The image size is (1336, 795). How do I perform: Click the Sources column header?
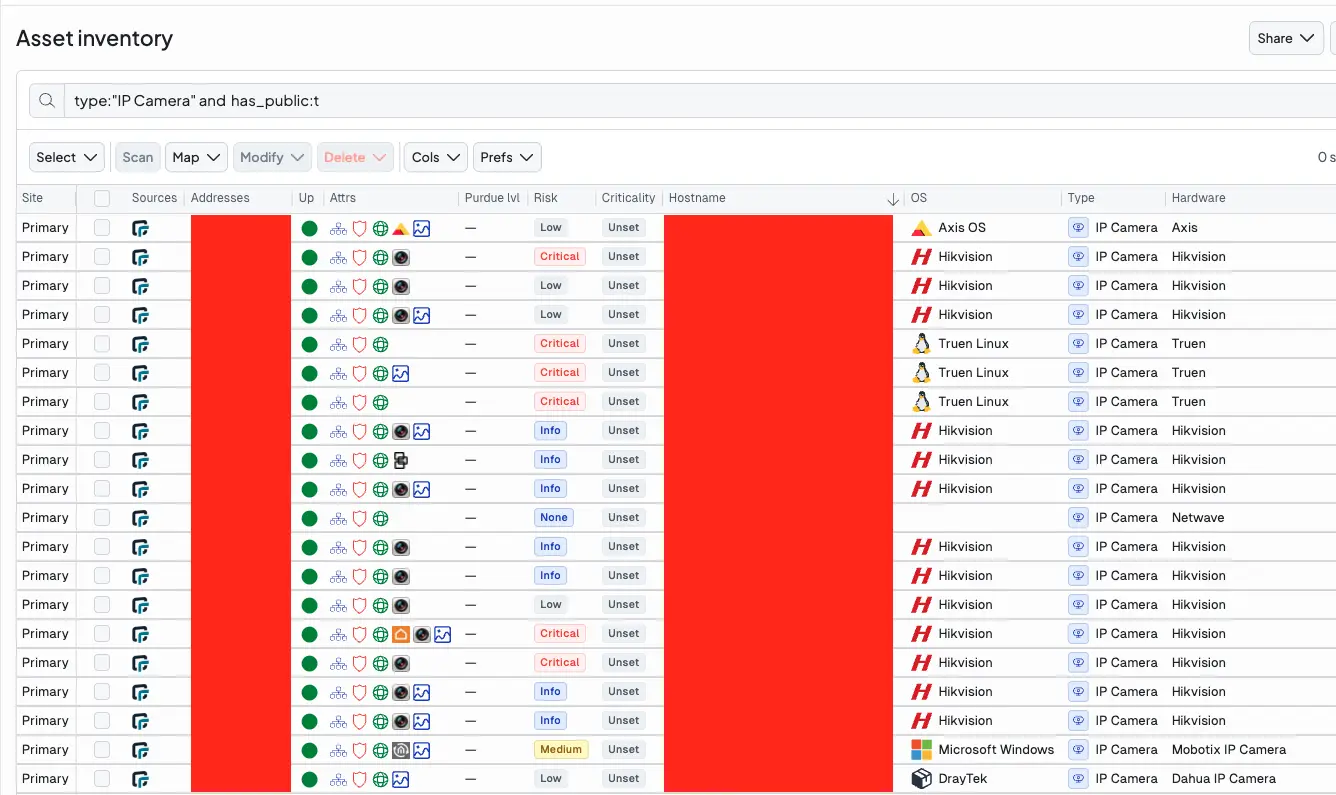[x=154, y=198]
